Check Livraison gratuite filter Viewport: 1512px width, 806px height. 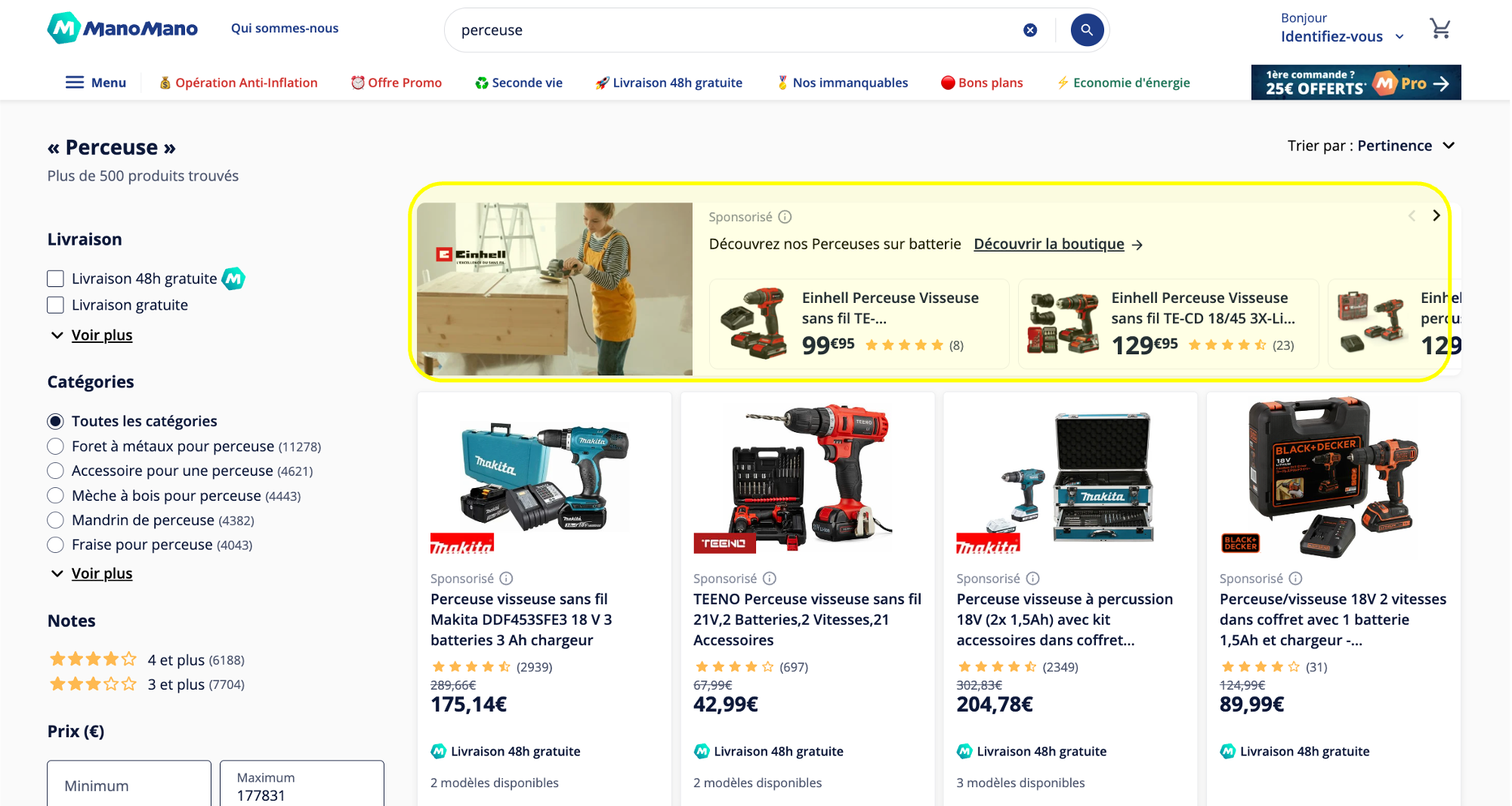(x=55, y=305)
